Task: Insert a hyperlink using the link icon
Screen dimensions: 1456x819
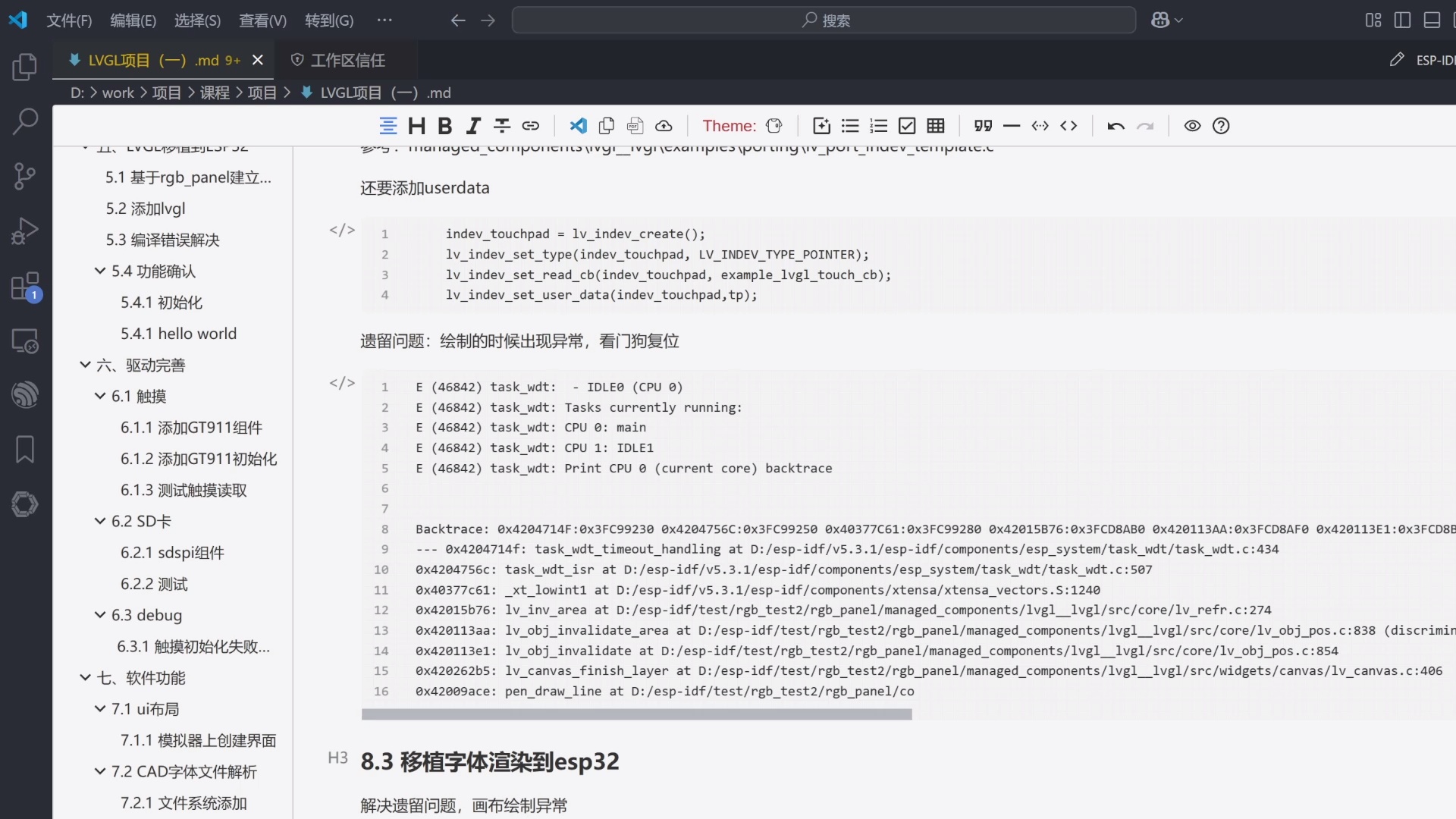Action: point(531,126)
